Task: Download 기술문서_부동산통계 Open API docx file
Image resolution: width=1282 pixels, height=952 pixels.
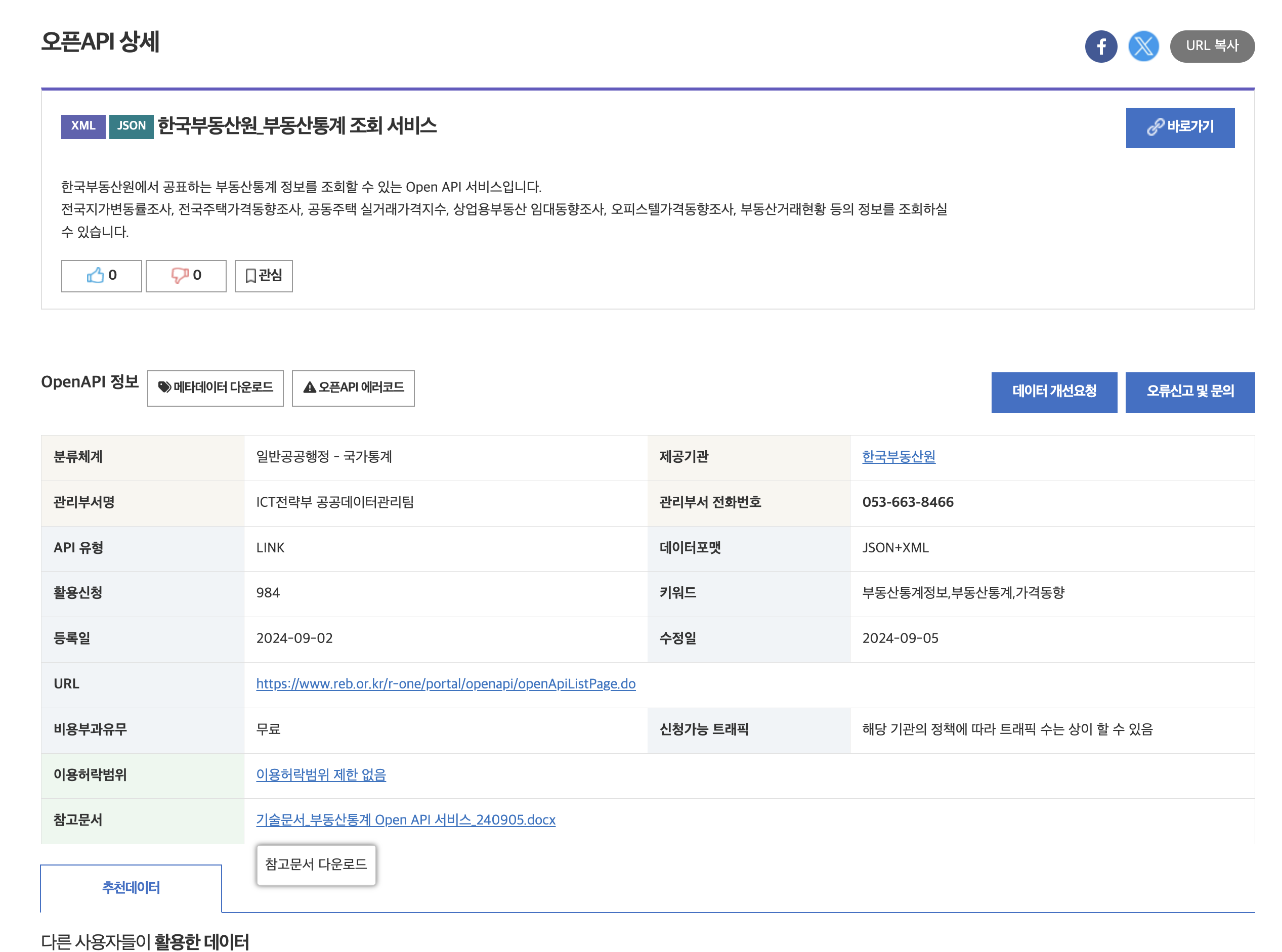Action: coord(405,819)
